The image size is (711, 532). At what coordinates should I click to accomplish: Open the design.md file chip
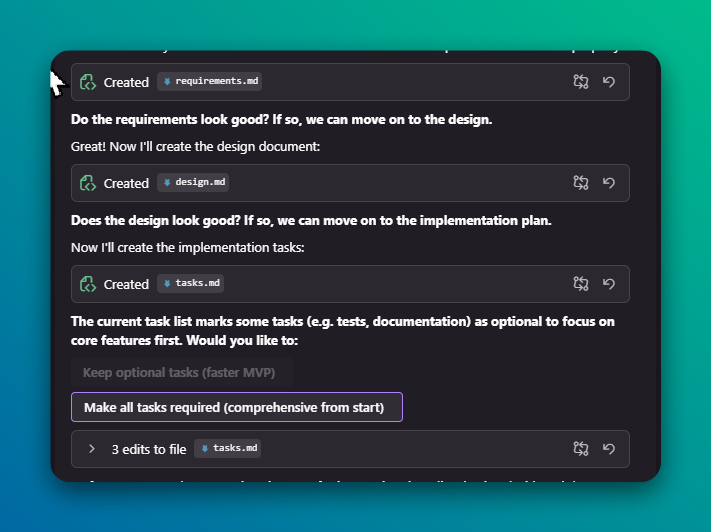(194, 182)
